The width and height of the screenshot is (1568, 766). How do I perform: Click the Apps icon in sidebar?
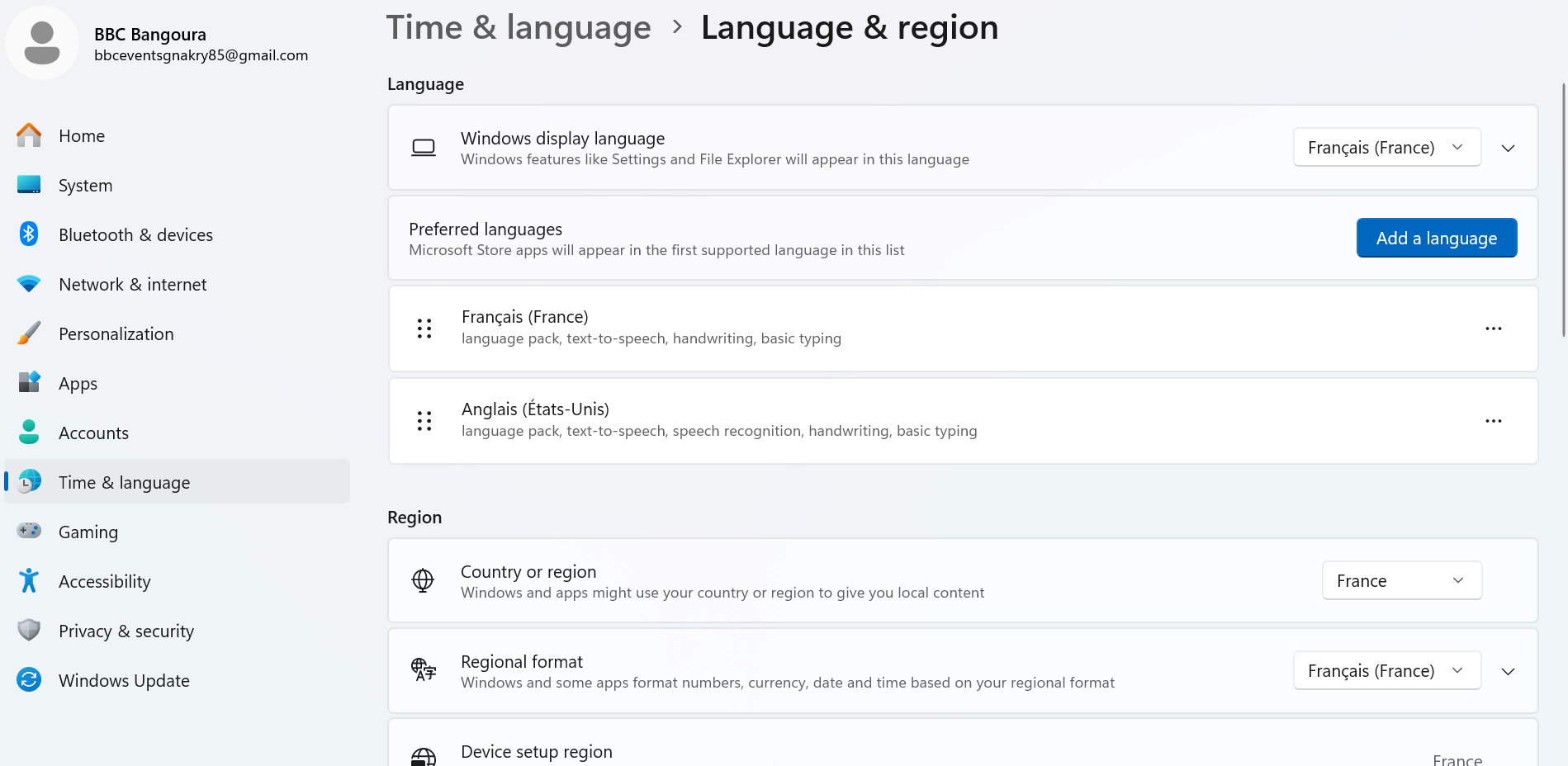coord(29,382)
